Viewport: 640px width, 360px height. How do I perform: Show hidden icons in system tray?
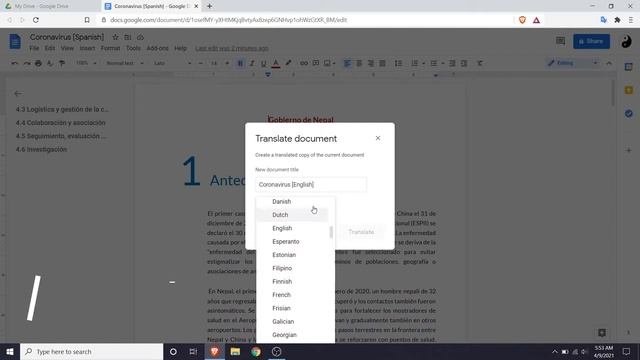point(554,352)
